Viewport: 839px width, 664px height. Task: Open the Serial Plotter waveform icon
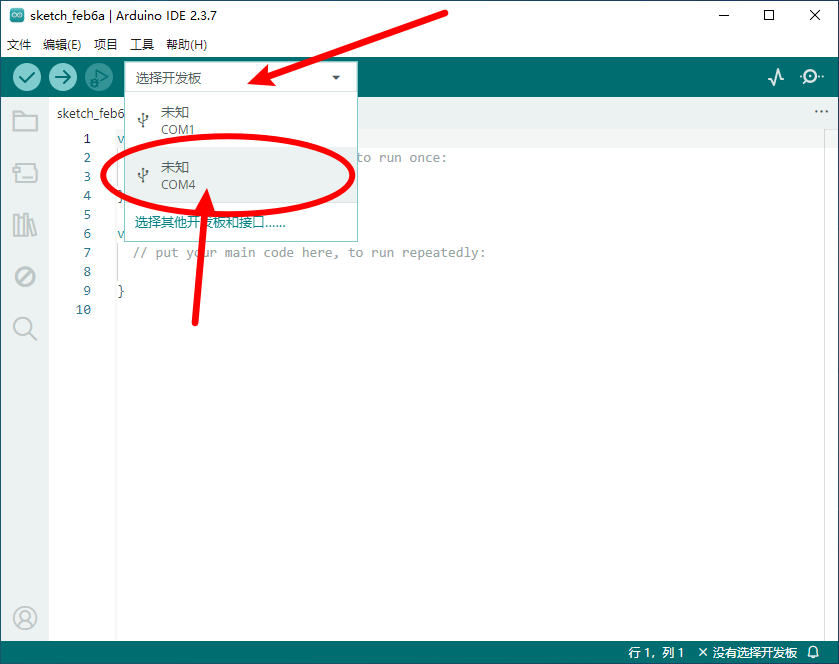[776, 77]
